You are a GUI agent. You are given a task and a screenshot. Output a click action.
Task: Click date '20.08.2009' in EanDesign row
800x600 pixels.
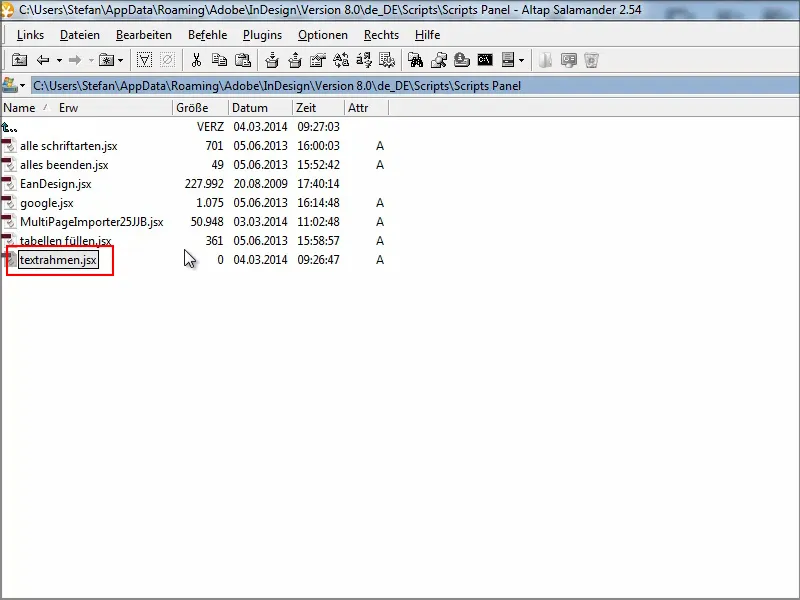pyautogui.click(x=260, y=184)
